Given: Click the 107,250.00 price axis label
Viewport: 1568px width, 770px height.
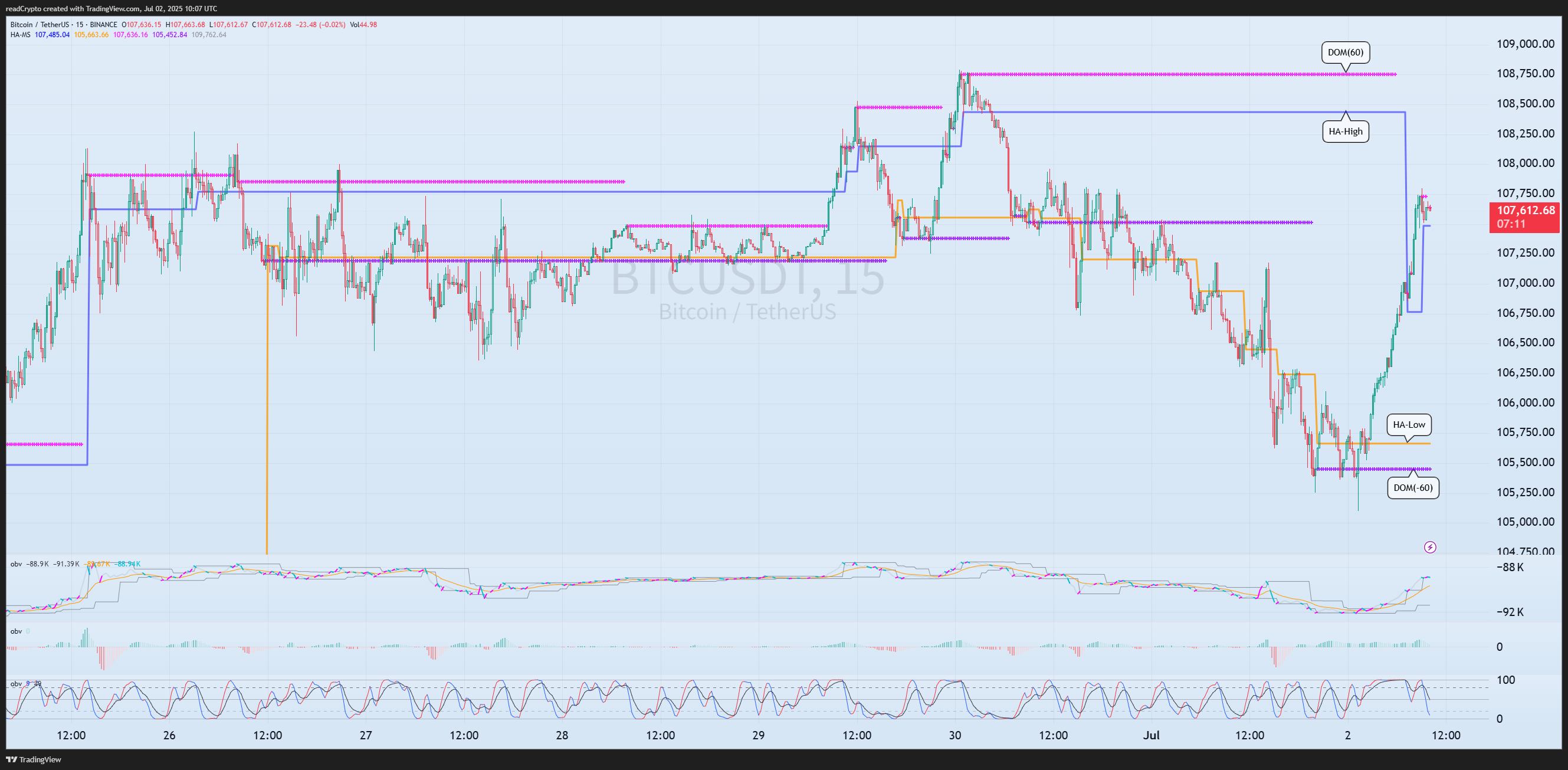Looking at the screenshot, I should (1526, 253).
